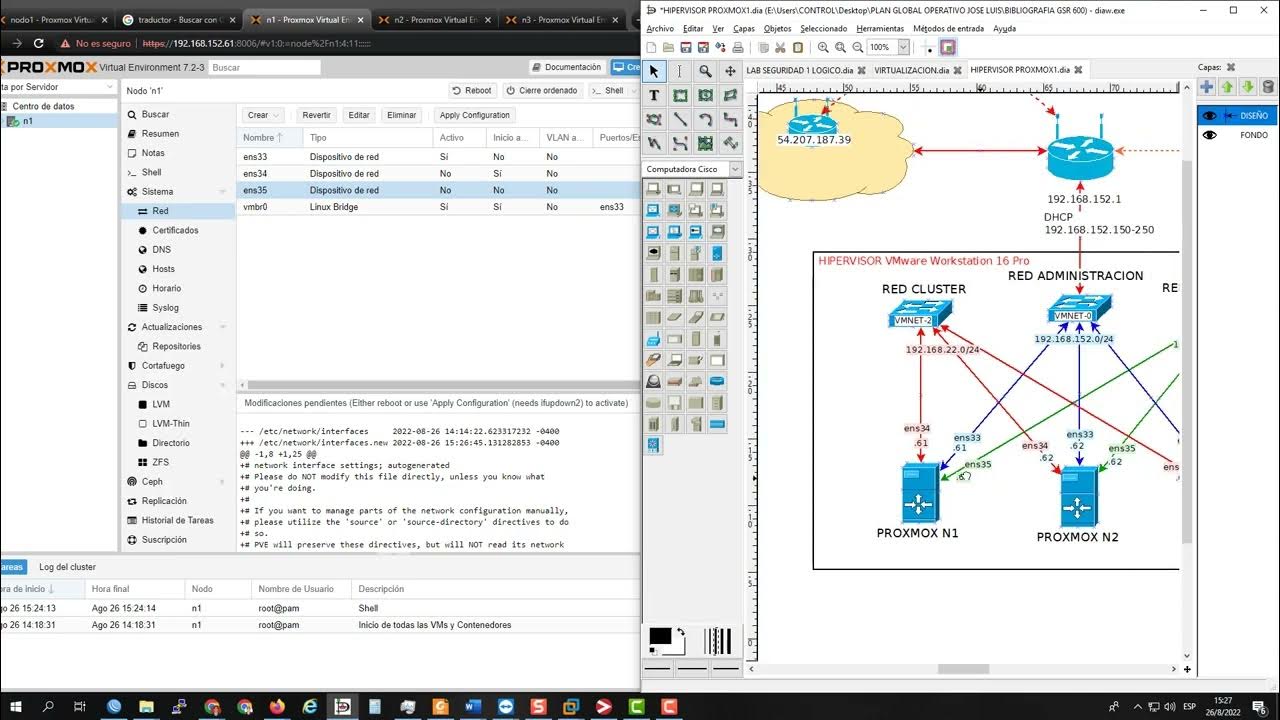The width and height of the screenshot is (1280, 720).
Task: Switch to Log del cluster tab
Action: 68,567
